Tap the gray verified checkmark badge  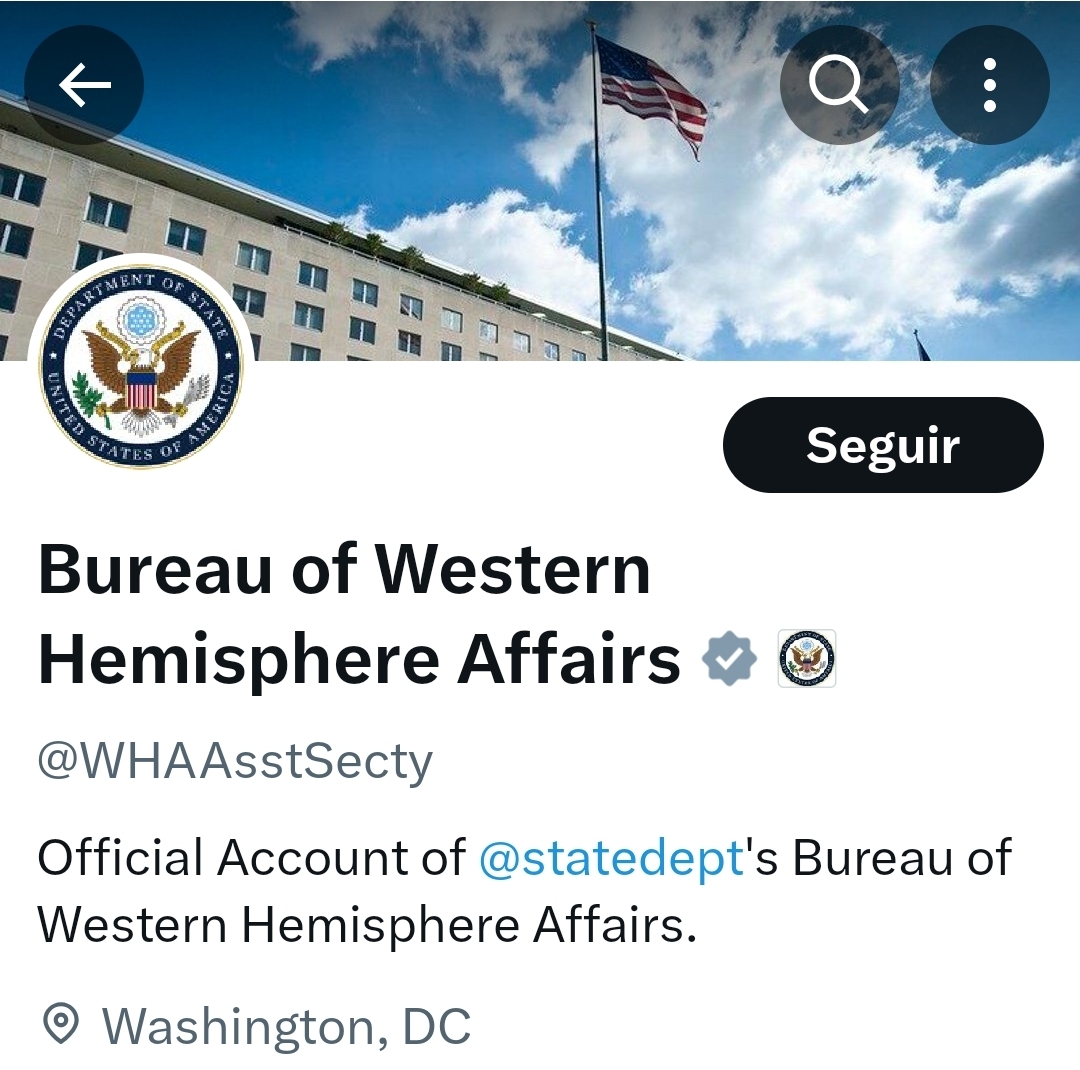coord(729,659)
